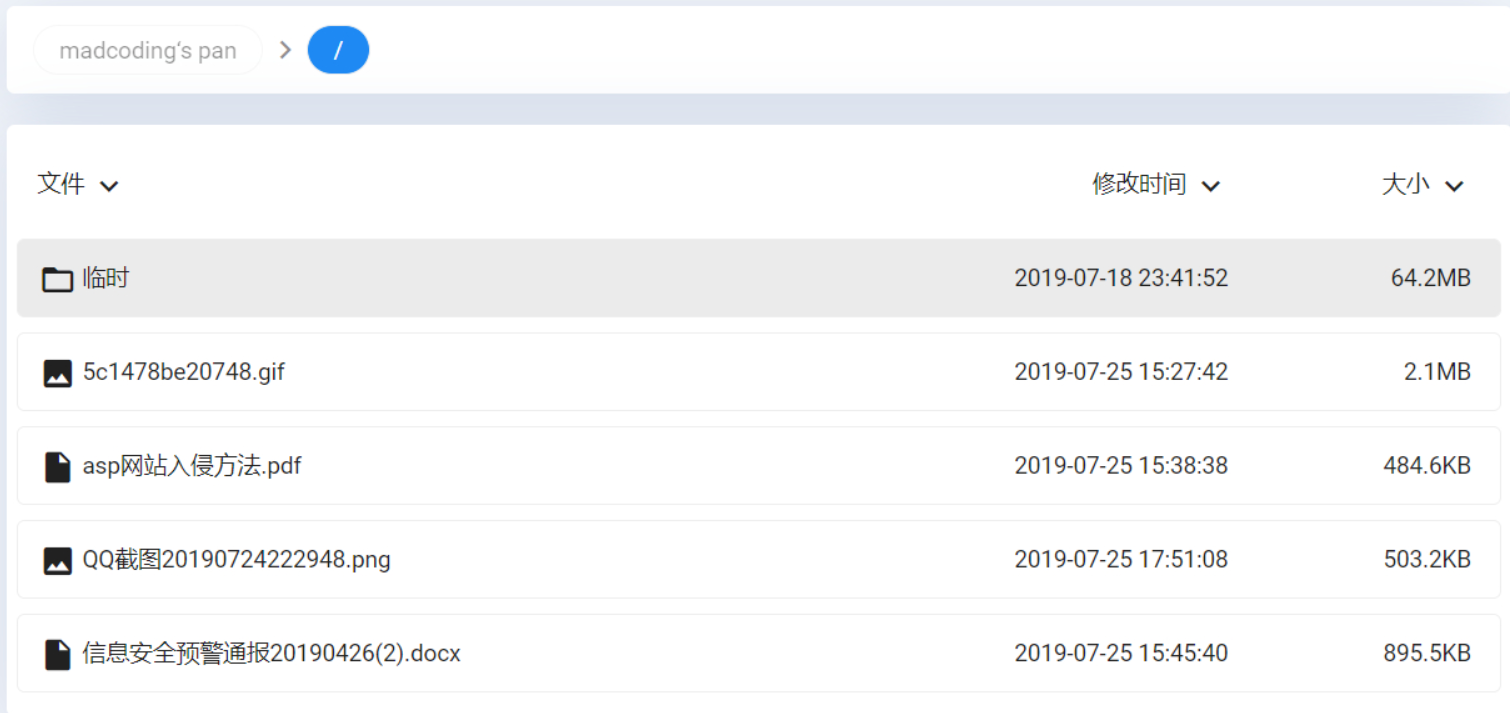Open the 临时 folder
Image resolution: width=1510 pixels, height=713 pixels.
pos(106,278)
